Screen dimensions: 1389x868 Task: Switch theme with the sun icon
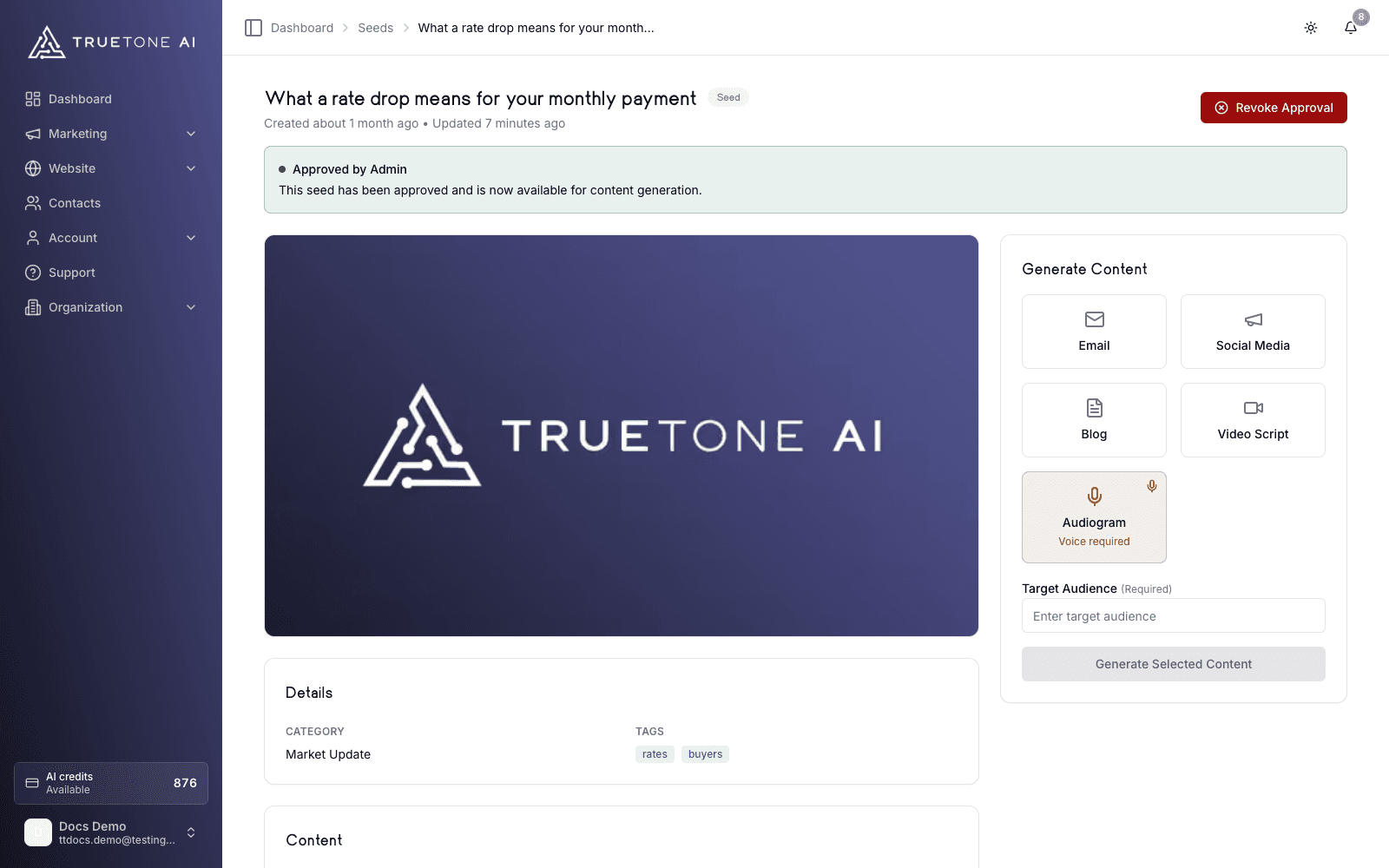(1311, 28)
